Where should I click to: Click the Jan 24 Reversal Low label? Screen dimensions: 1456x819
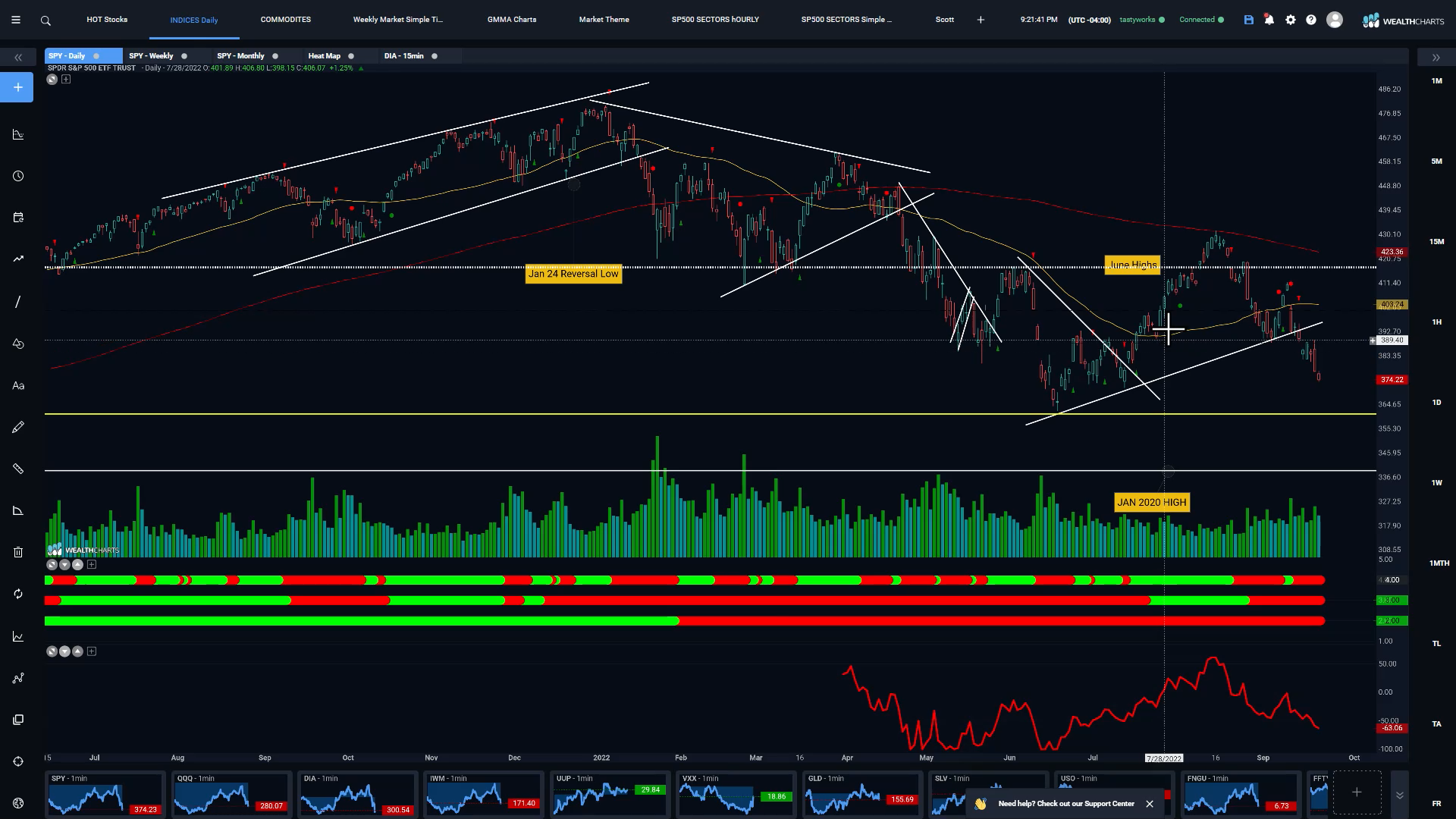tap(573, 274)
